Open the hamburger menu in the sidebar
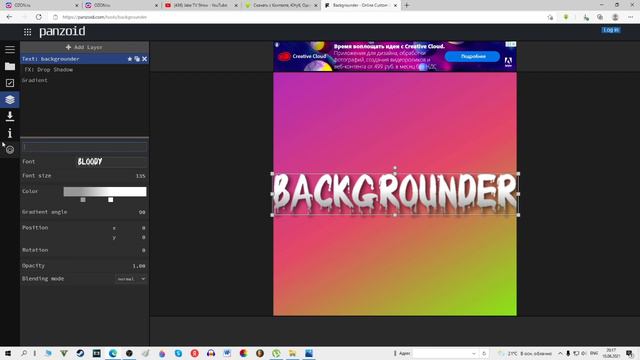Viewport: 640px width, 360px height. click(10, 49)
